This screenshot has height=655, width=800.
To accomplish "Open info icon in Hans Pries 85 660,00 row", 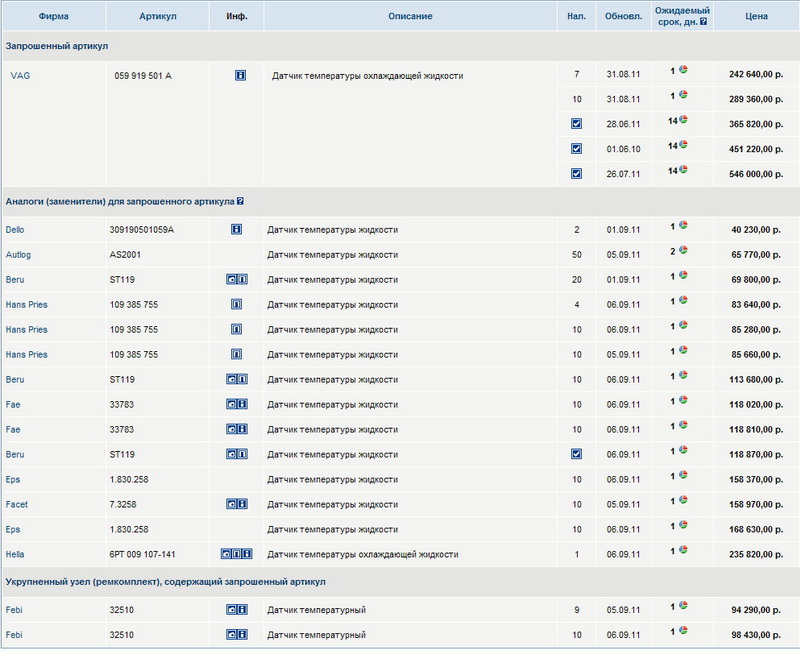I will point(236,355).
